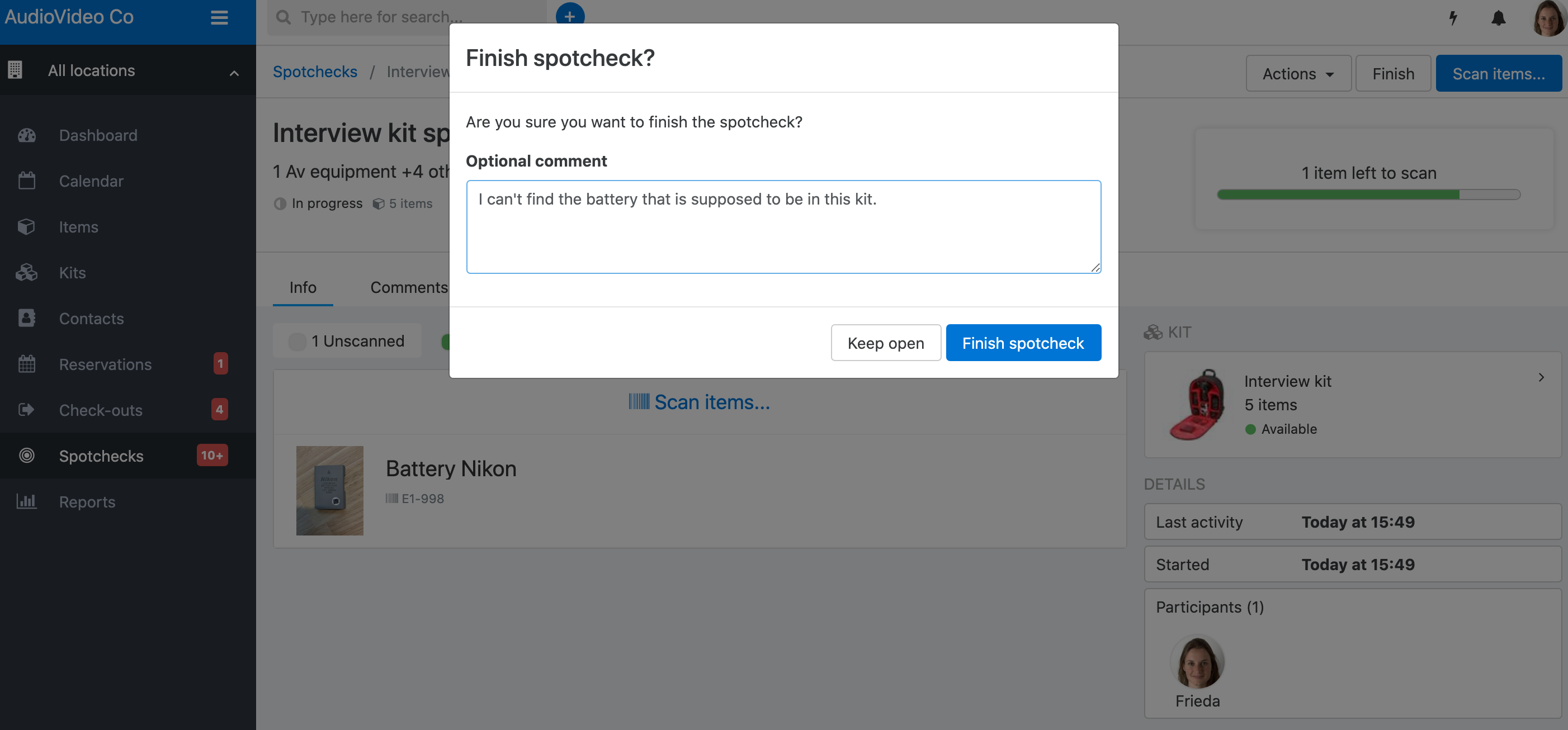Open the Battery Nikon item thumbnail
Screen dimensions: 1568x730
coord(329,491)
